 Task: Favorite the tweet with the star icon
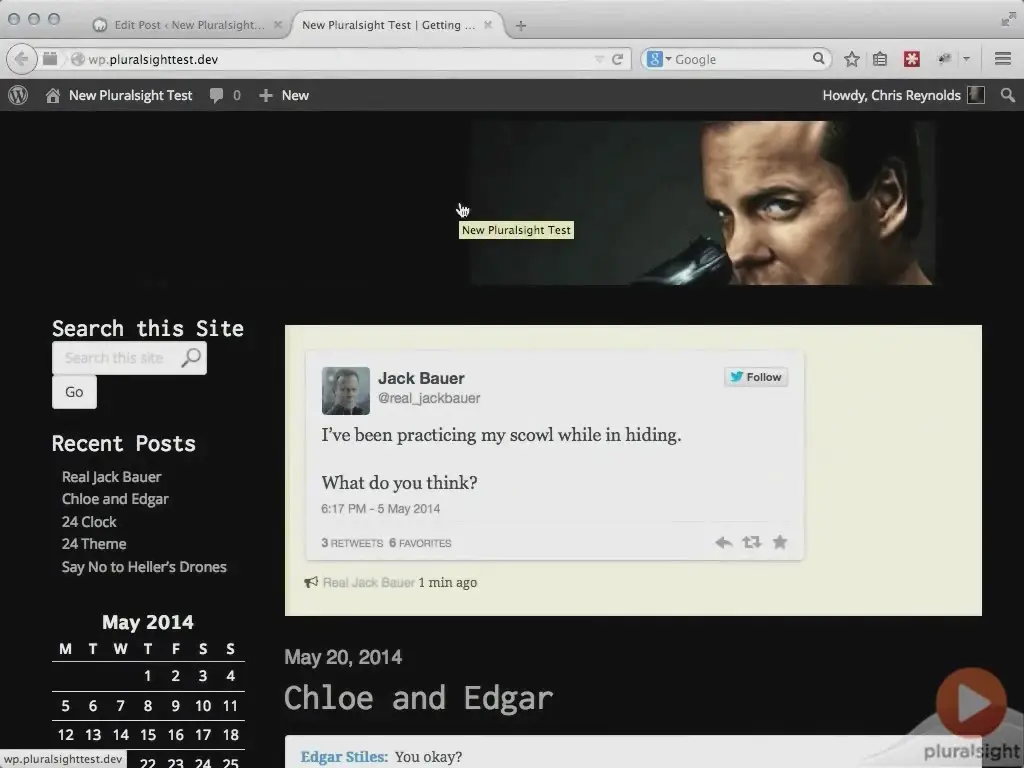(x=780, y=542)
